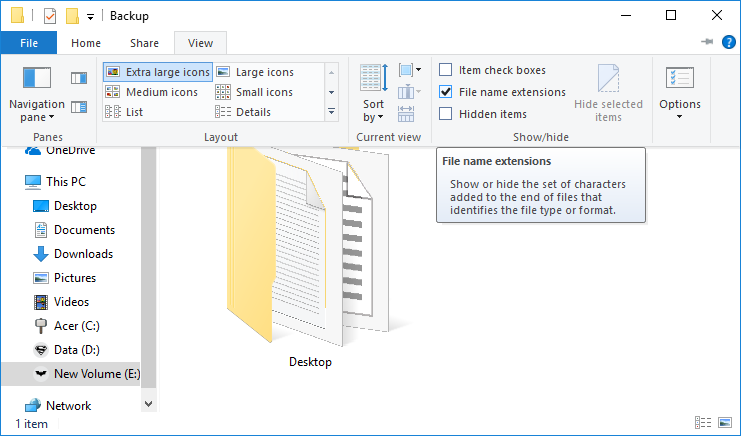Switch to large thumbnails view in status bar
Image resolution: width=741 pixels, height=436 pixels.
click(x=723, y=423)
